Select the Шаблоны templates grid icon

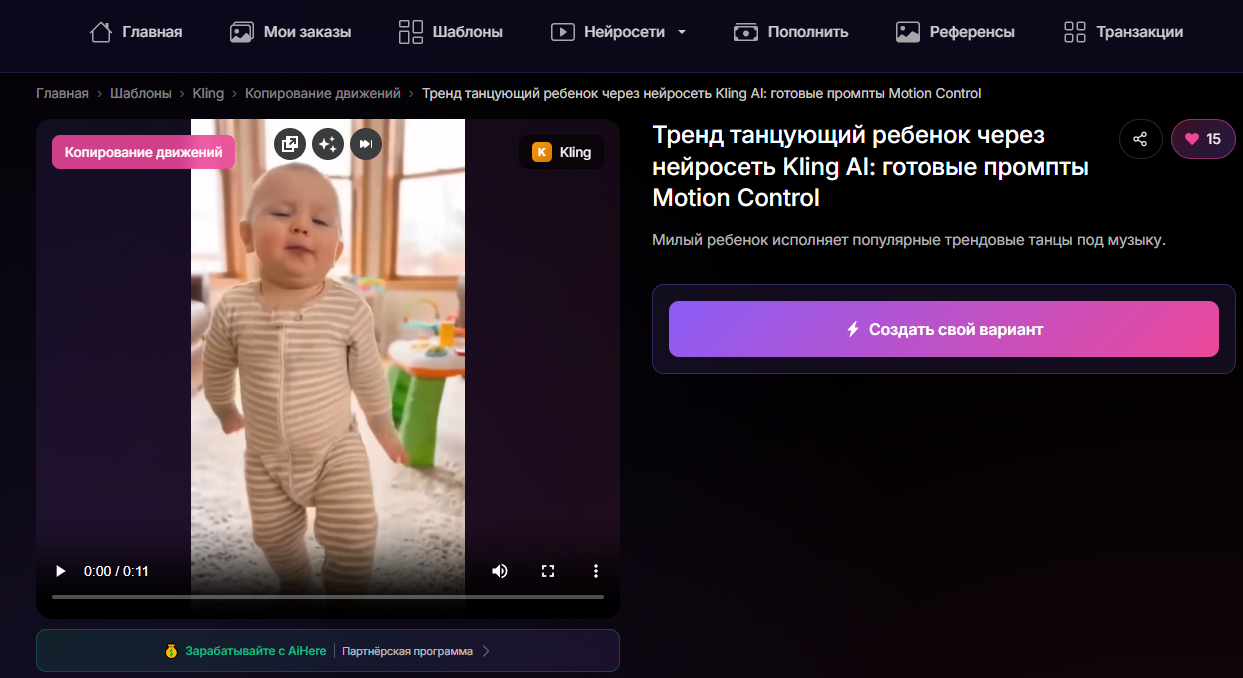409,31
